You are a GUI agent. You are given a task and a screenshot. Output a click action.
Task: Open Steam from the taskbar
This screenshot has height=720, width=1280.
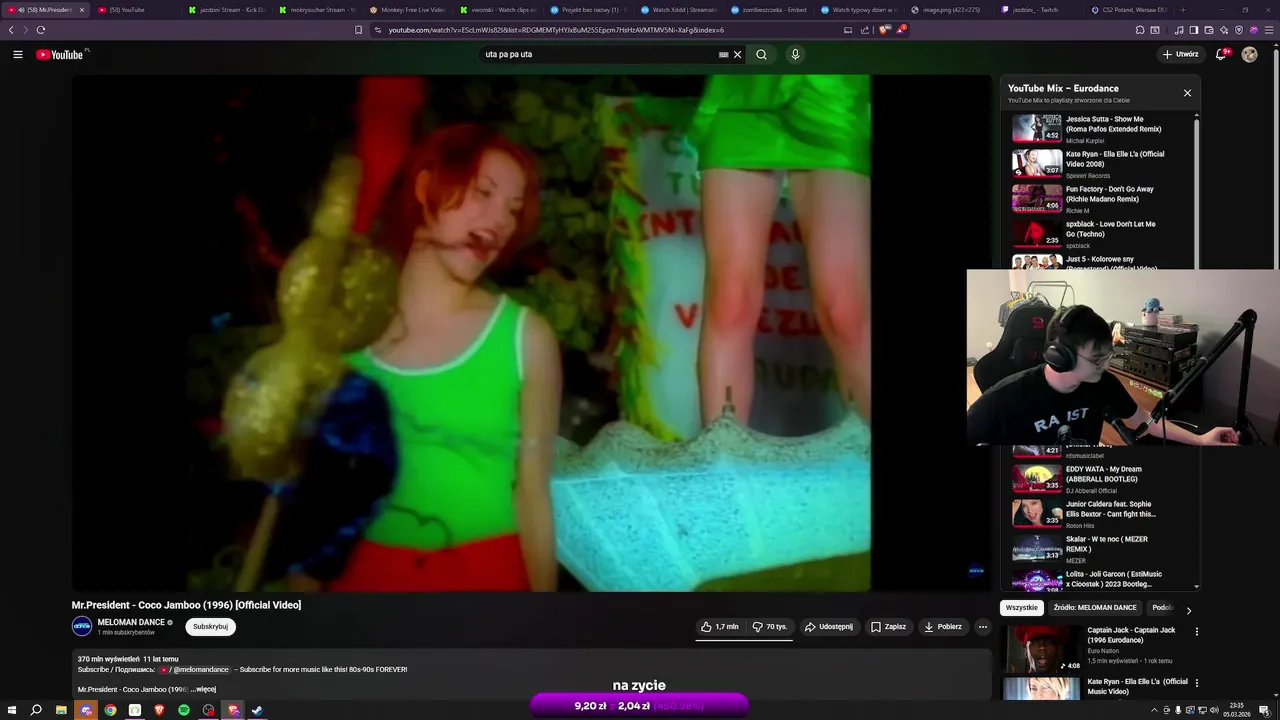point(257,710)
